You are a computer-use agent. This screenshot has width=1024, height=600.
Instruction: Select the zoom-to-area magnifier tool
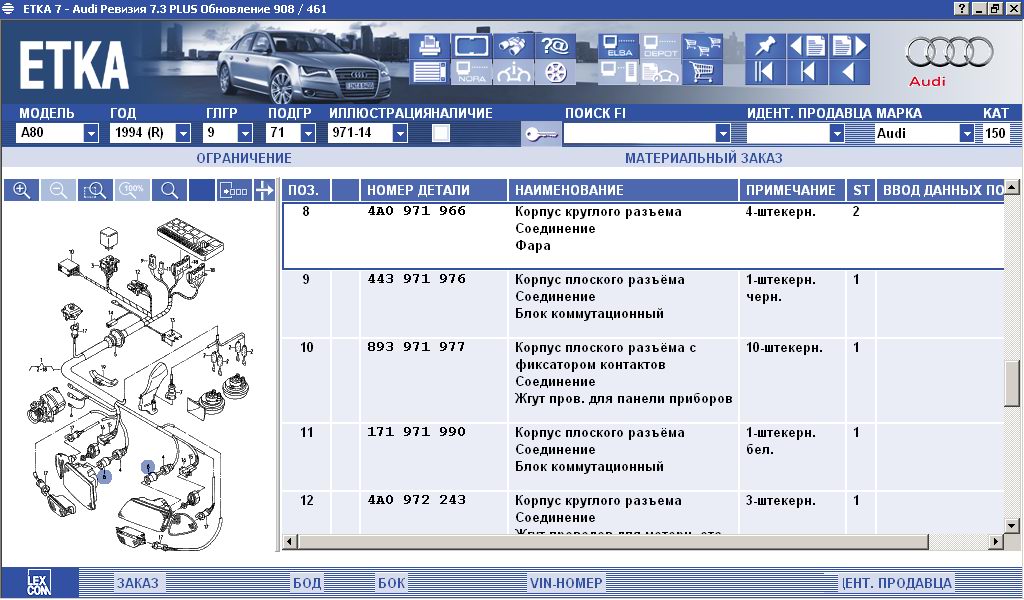[x=95, y=190]
